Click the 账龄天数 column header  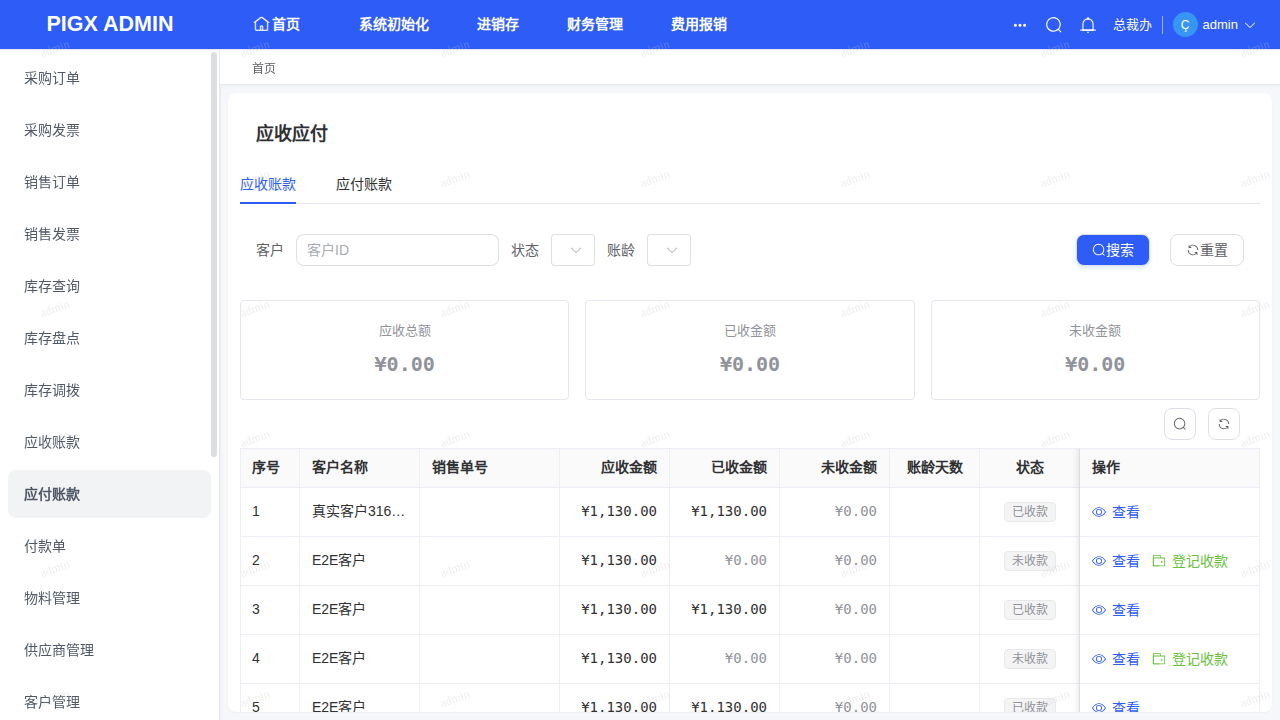click(x=934, y=468)
